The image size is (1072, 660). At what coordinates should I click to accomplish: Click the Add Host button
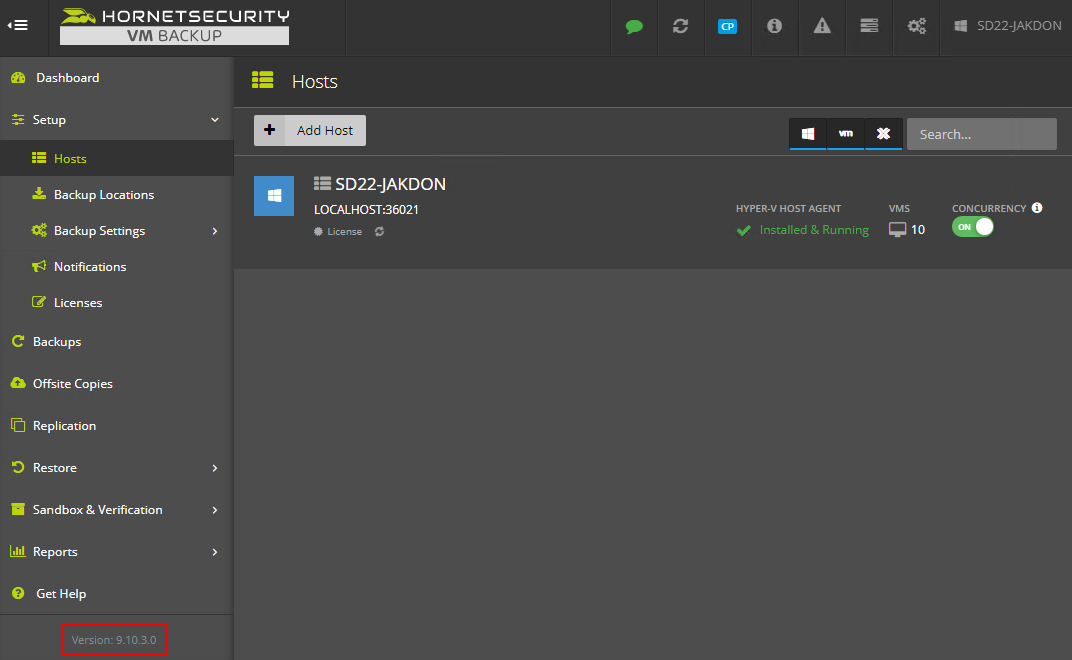pos(310,131)
